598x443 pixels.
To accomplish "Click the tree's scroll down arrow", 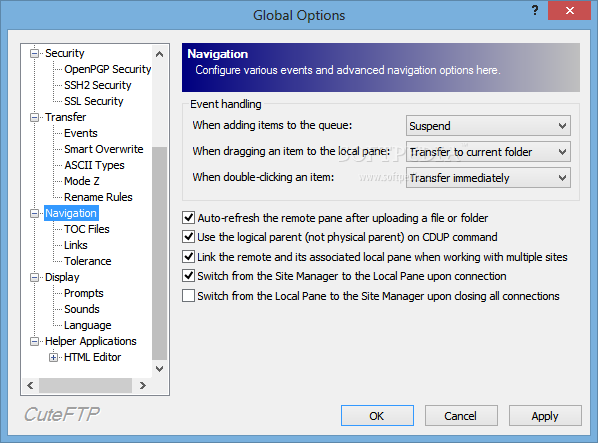I will click(x=159, y=369).
